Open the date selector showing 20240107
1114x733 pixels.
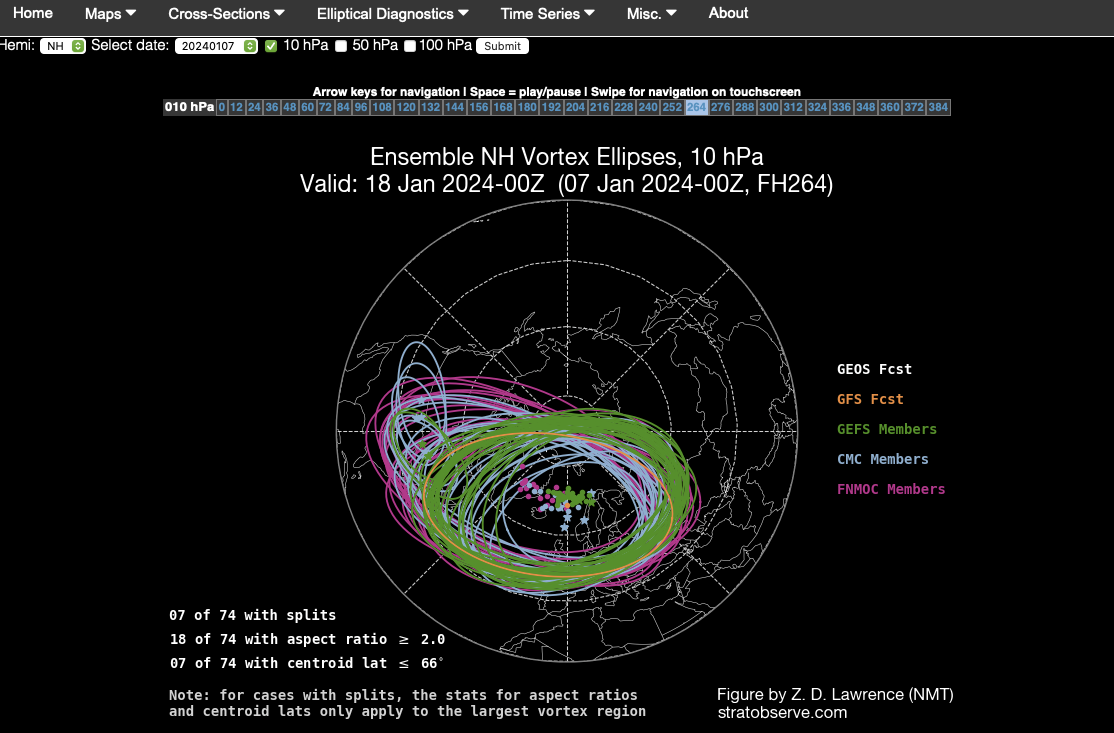(216, 46)
